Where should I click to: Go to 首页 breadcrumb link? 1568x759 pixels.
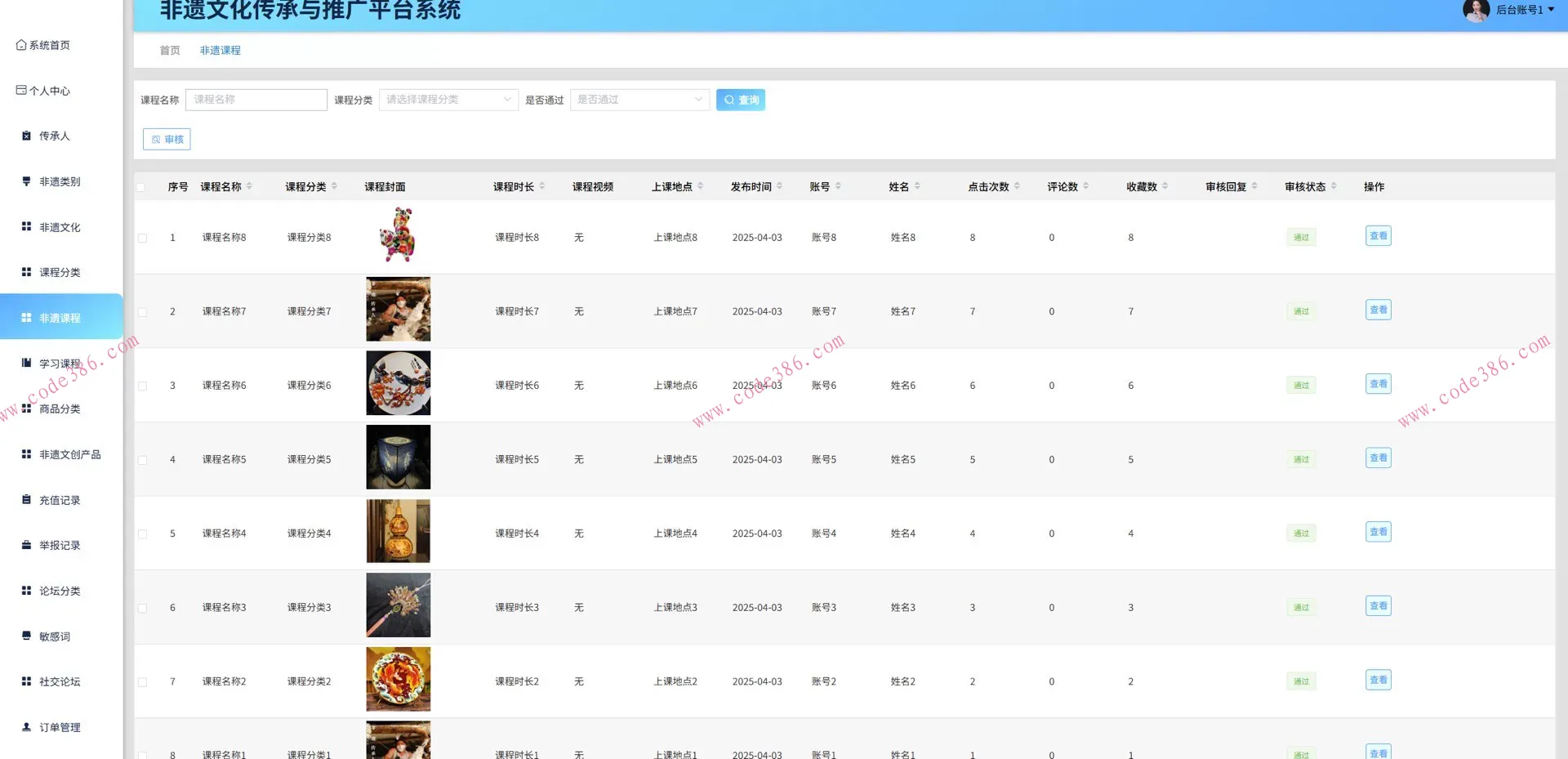click(x=170, y=50)
